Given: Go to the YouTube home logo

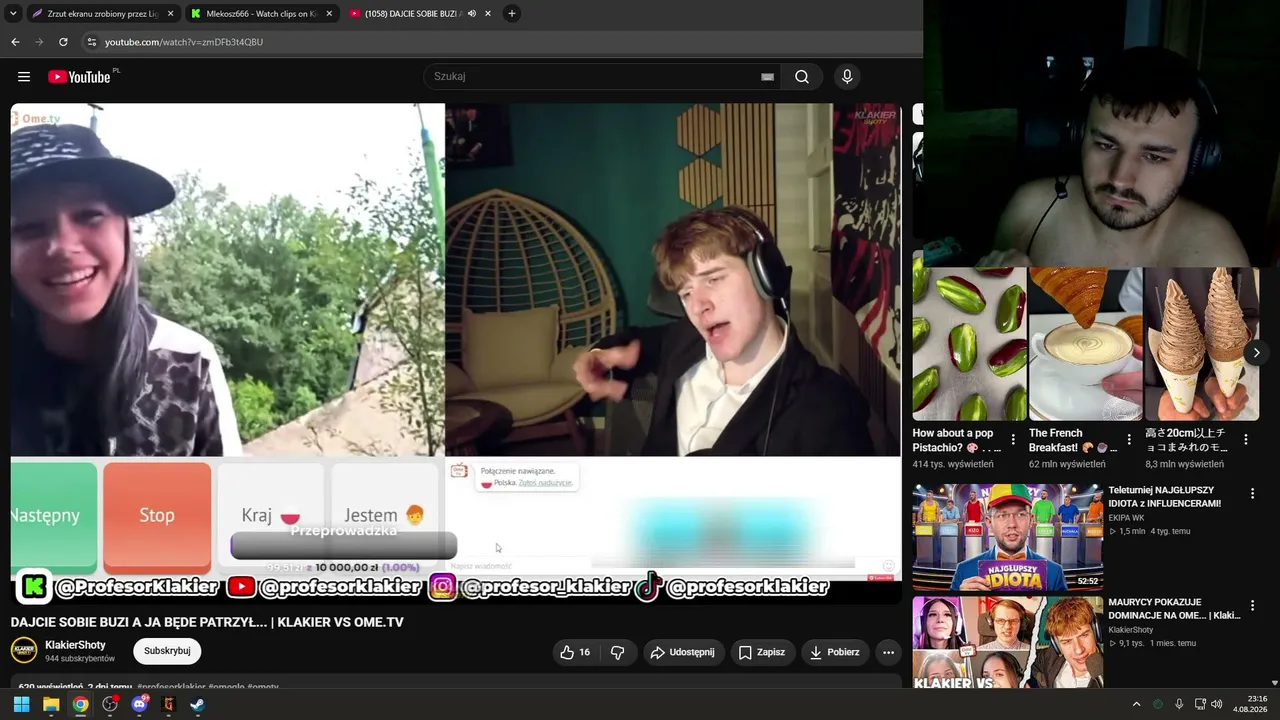Looking at the screenshot, I should pyautogui.click(x=80, y=77).
